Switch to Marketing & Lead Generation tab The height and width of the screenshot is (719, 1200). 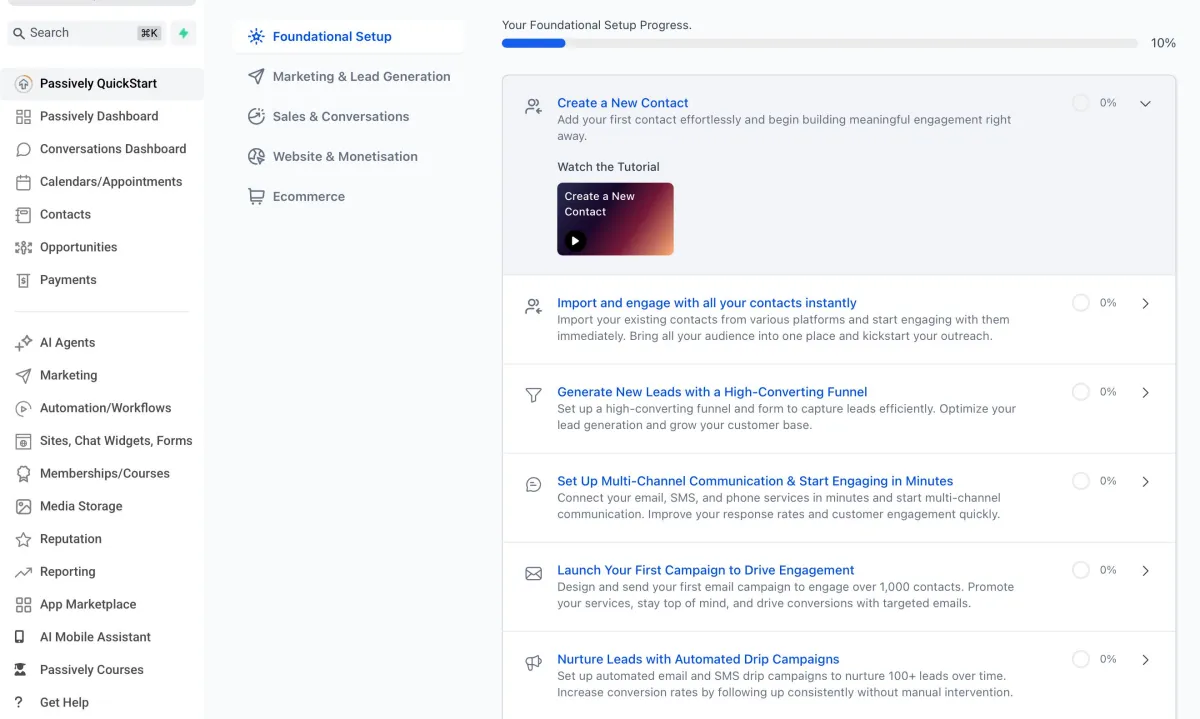click(361, 77)
